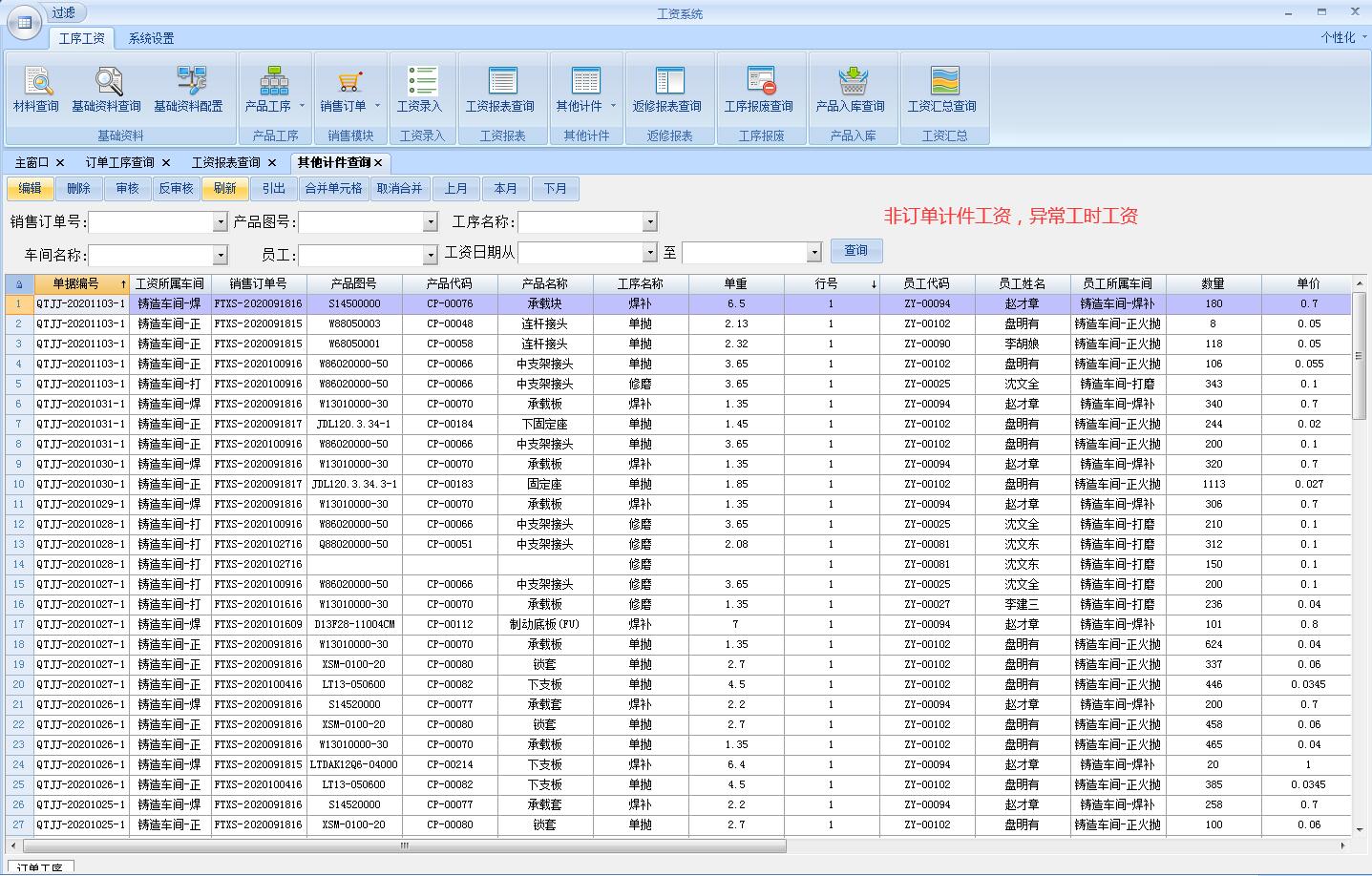Click the 下月 button
Image resolution: width=1372 pixels, height=876 pixels.
[x=556, y=189]
